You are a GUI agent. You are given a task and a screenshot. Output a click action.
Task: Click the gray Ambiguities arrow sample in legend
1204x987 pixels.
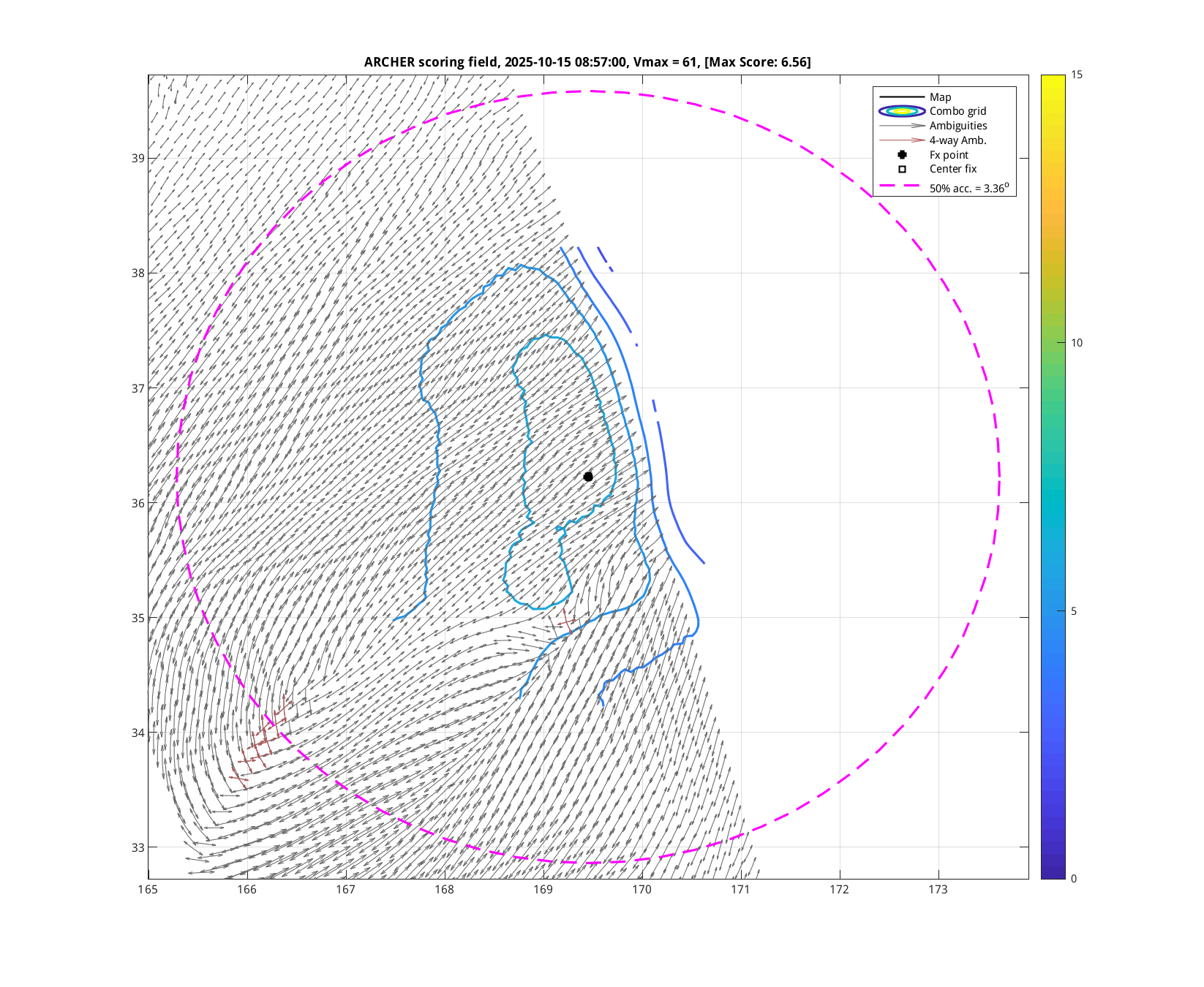(902, 126)
